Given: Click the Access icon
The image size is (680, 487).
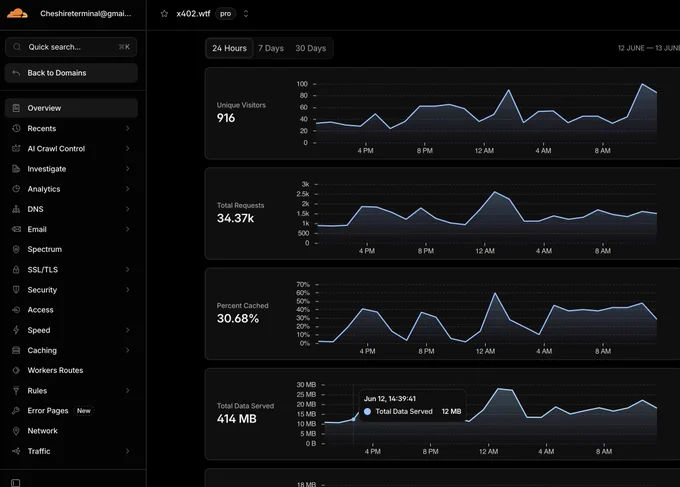Looking at the screenshot, I should tap(16, 310).
